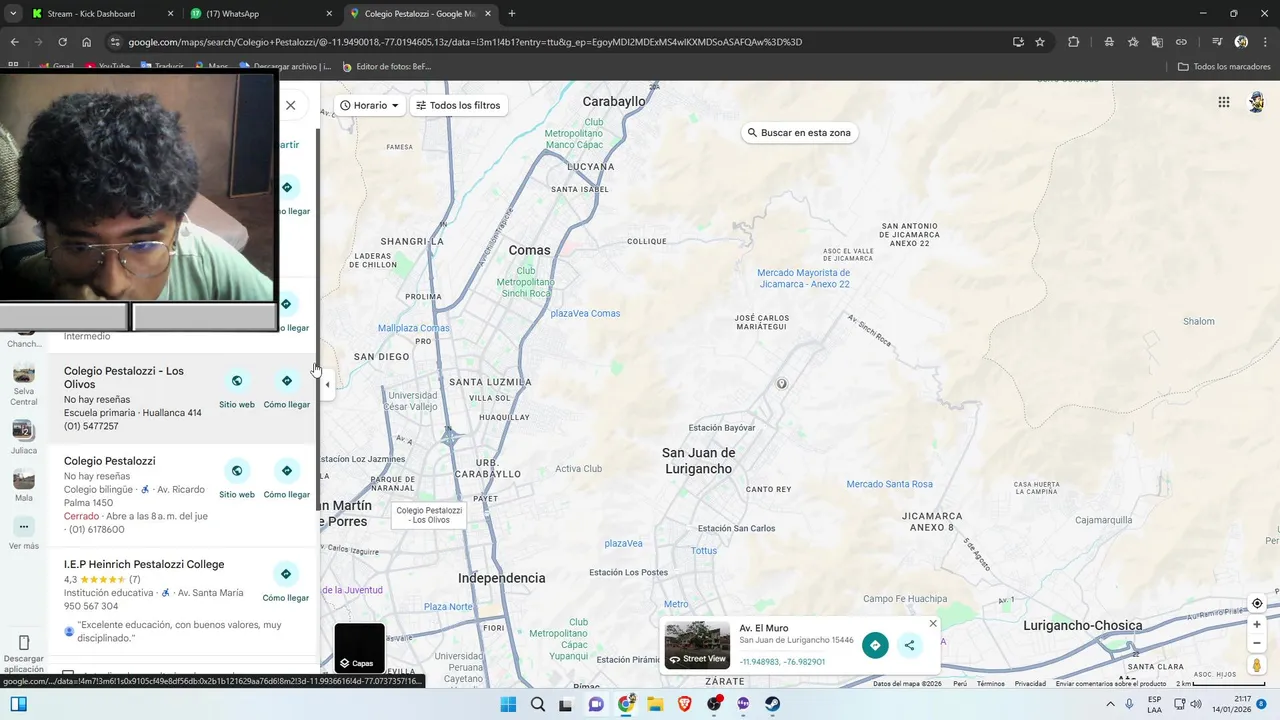Click the directions icon on Av. El Muro card

click(x=875, y=645)
